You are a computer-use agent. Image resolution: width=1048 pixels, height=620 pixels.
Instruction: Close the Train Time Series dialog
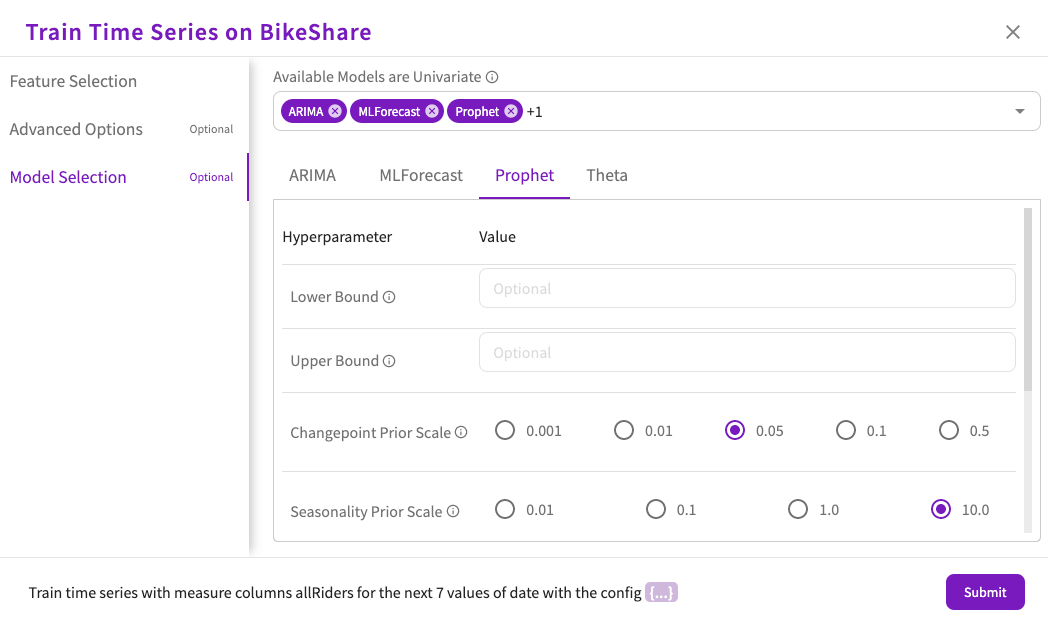tap(1013, 32)
